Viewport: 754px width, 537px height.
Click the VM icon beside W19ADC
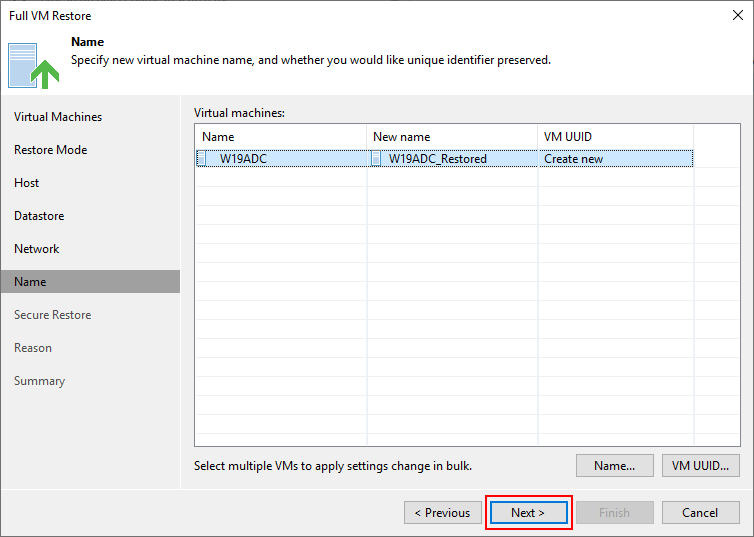pos(202,159)
